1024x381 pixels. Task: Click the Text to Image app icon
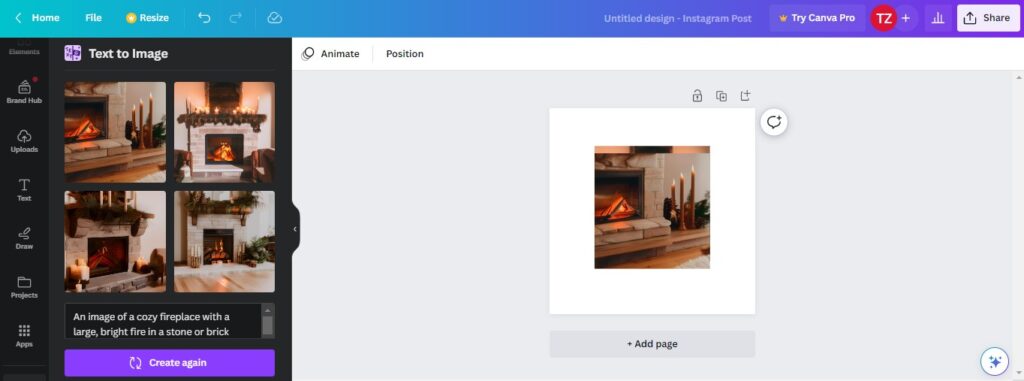pyautogui.click(x=72, y=54)
